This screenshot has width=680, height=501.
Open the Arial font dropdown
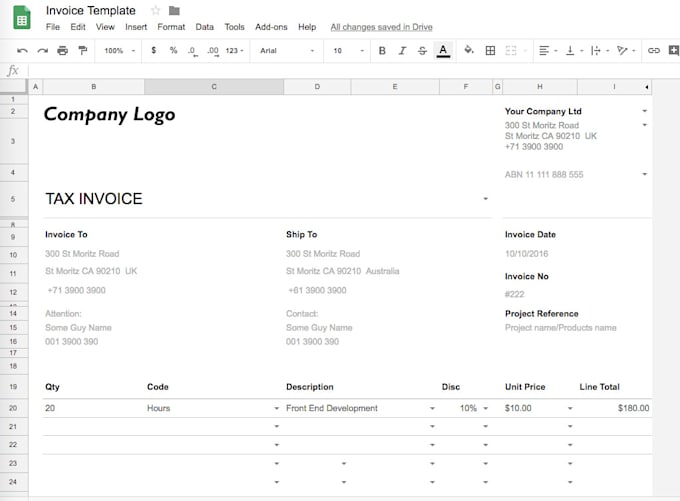(x=287, y=51)
